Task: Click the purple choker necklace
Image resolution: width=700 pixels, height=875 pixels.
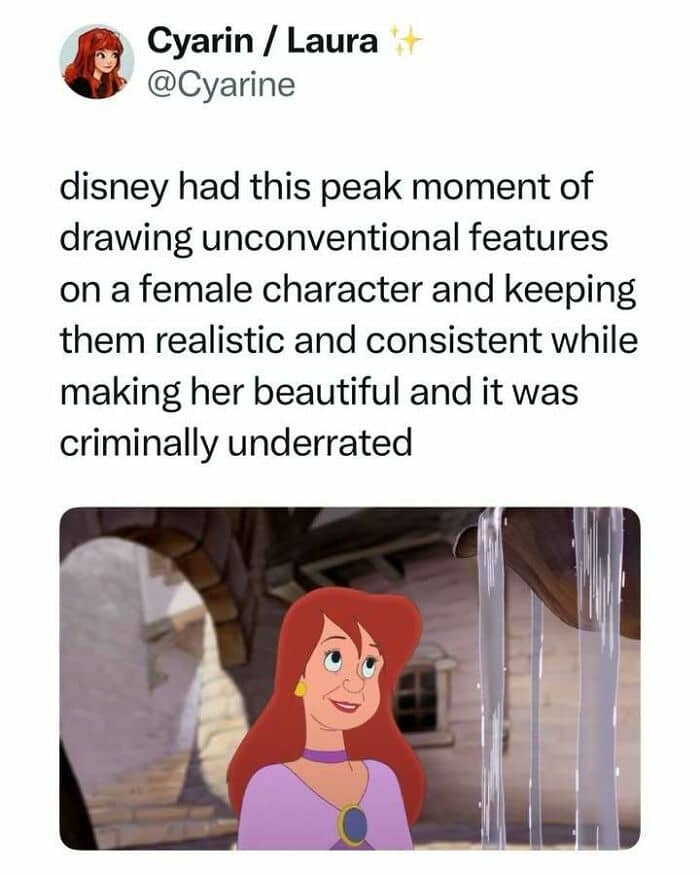Action: 325,756
